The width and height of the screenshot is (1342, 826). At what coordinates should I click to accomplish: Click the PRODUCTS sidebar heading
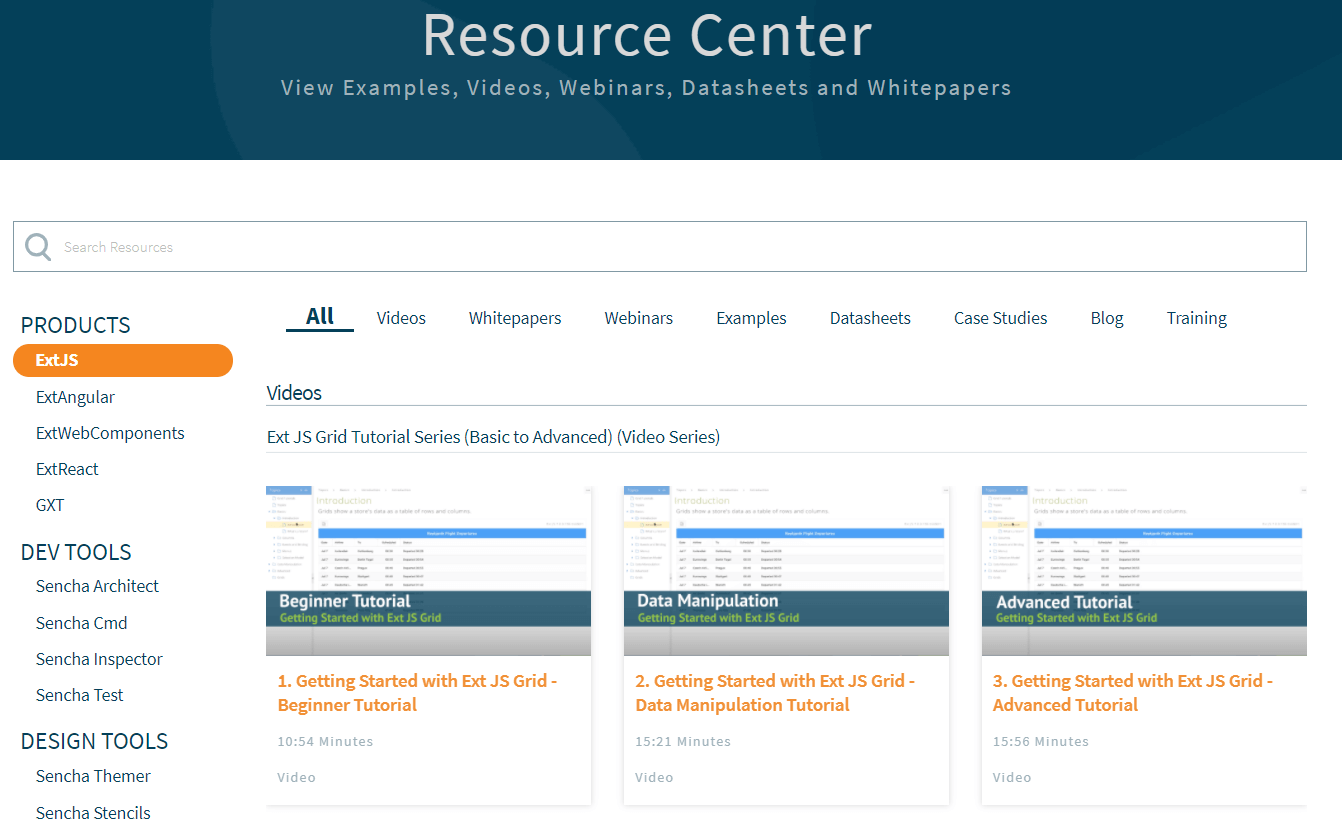pyautogui.click(x=76, y=325)
